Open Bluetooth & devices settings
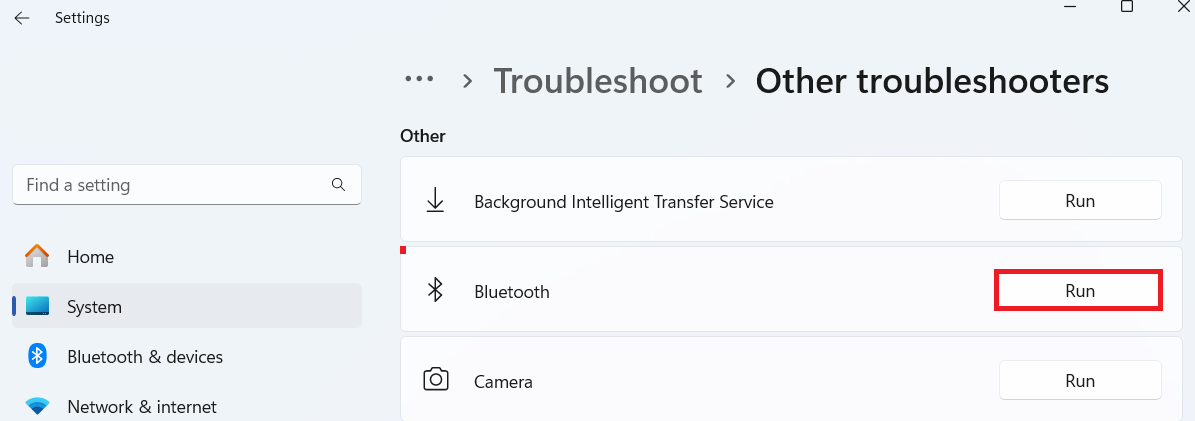The image size is (1195, 421). (145, 357)
